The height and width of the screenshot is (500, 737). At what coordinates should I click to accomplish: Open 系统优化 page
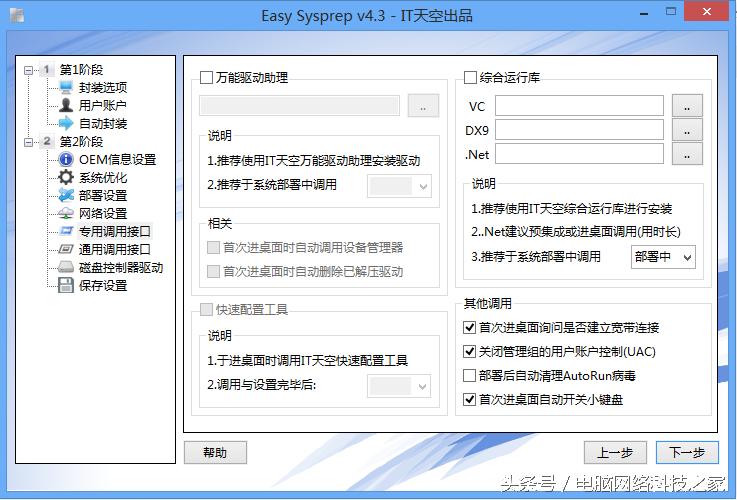click(103, 178)
